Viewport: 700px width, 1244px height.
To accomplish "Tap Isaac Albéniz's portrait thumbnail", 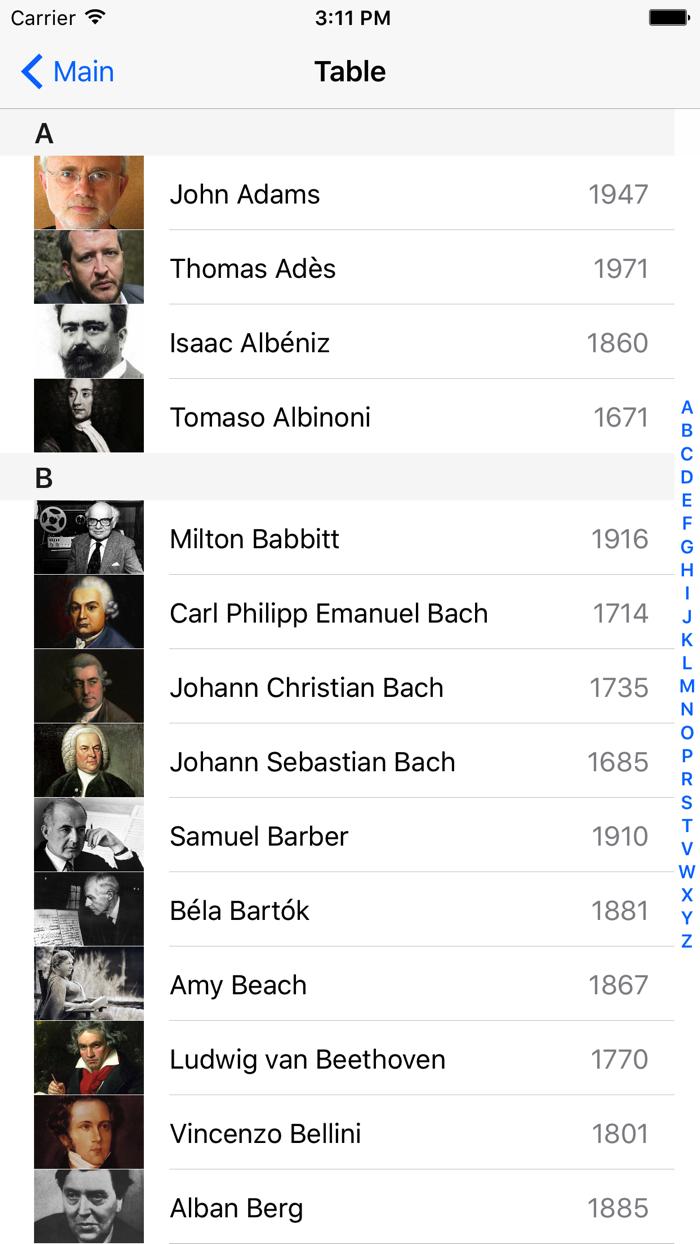I will [88, 341].
